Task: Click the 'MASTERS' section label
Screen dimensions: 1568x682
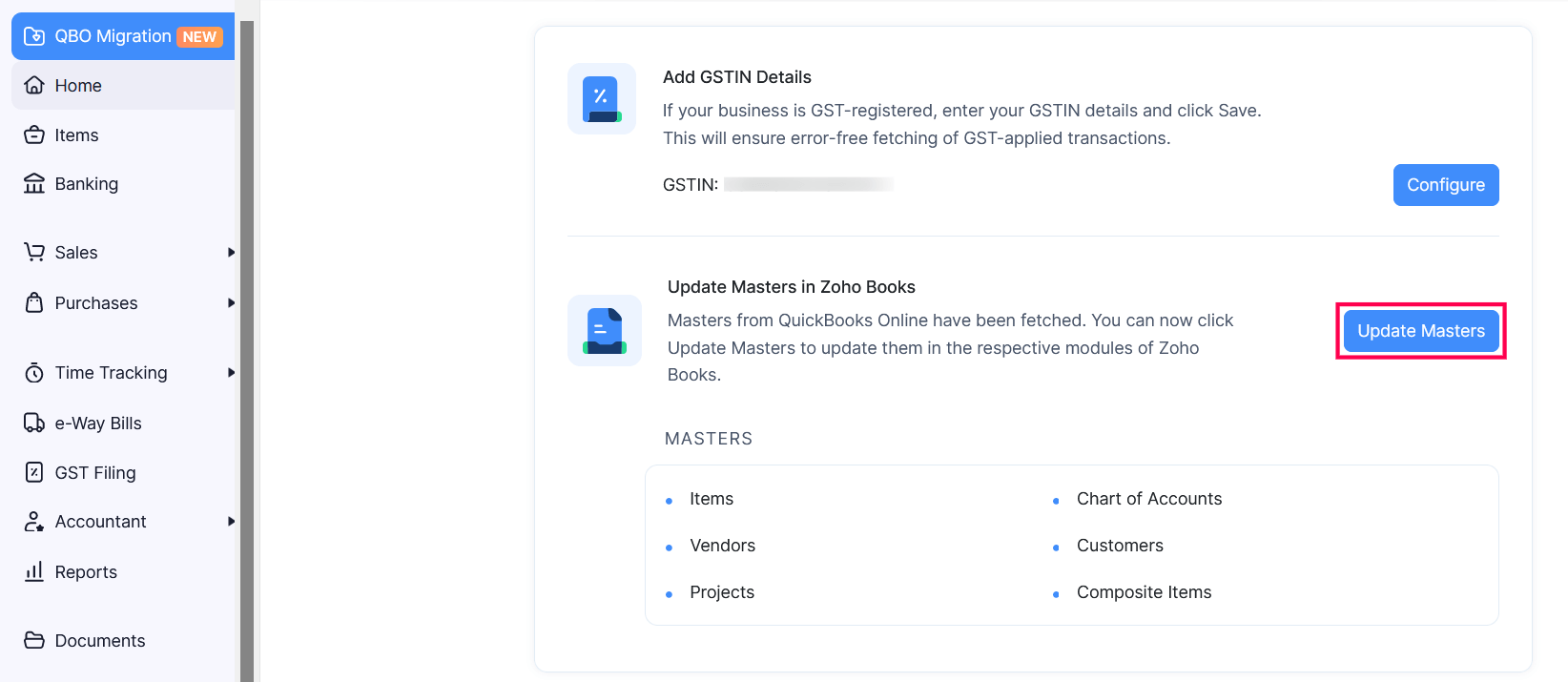Action: coord(709,439)
